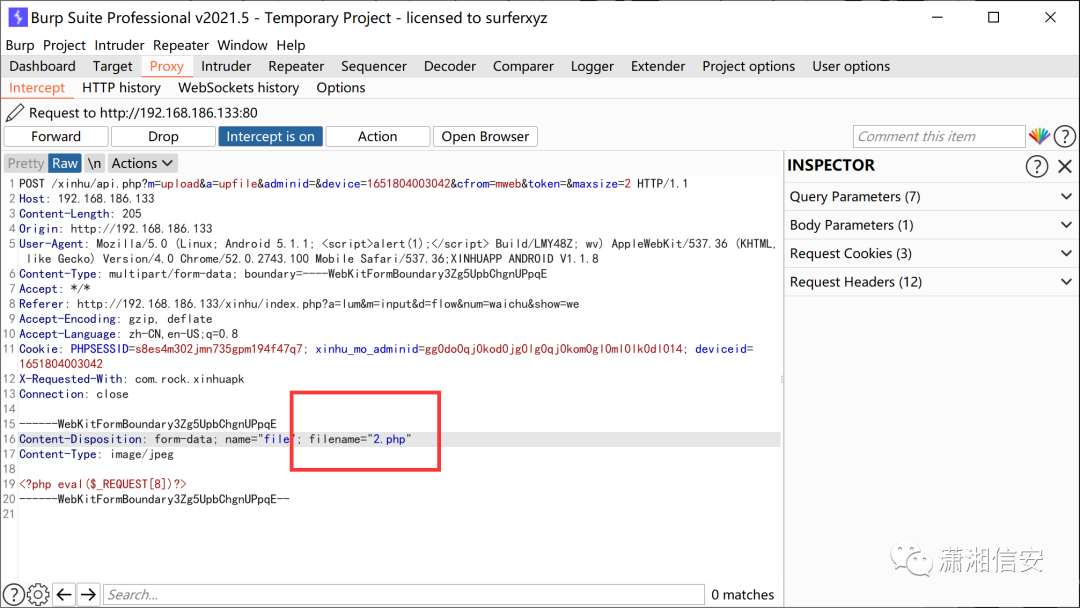Open the Project options tab
This screenshot has width=1080, height=608.
[749, 66]
